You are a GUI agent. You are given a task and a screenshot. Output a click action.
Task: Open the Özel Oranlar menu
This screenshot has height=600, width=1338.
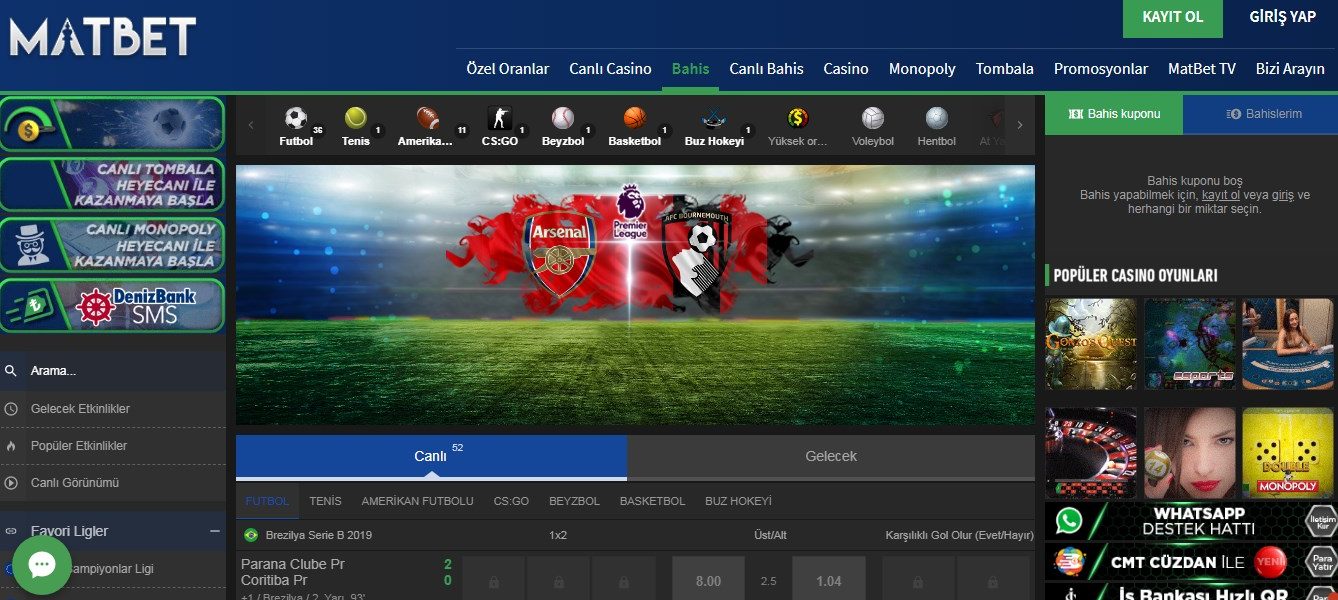[508, 69]
